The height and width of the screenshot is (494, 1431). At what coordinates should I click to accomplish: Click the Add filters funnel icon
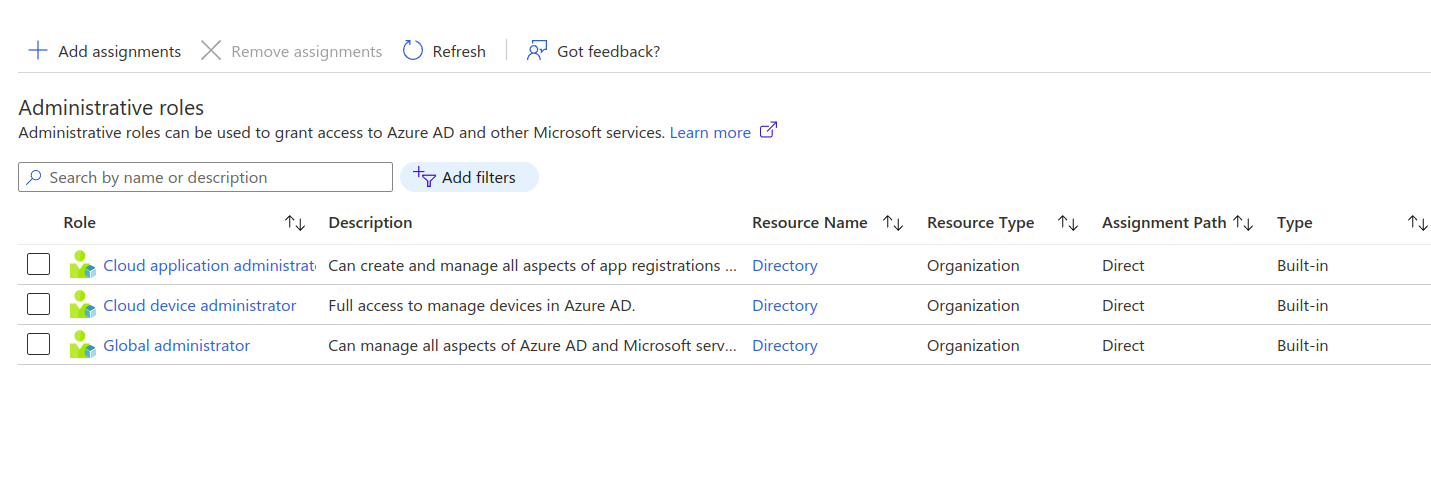(425, 177)
